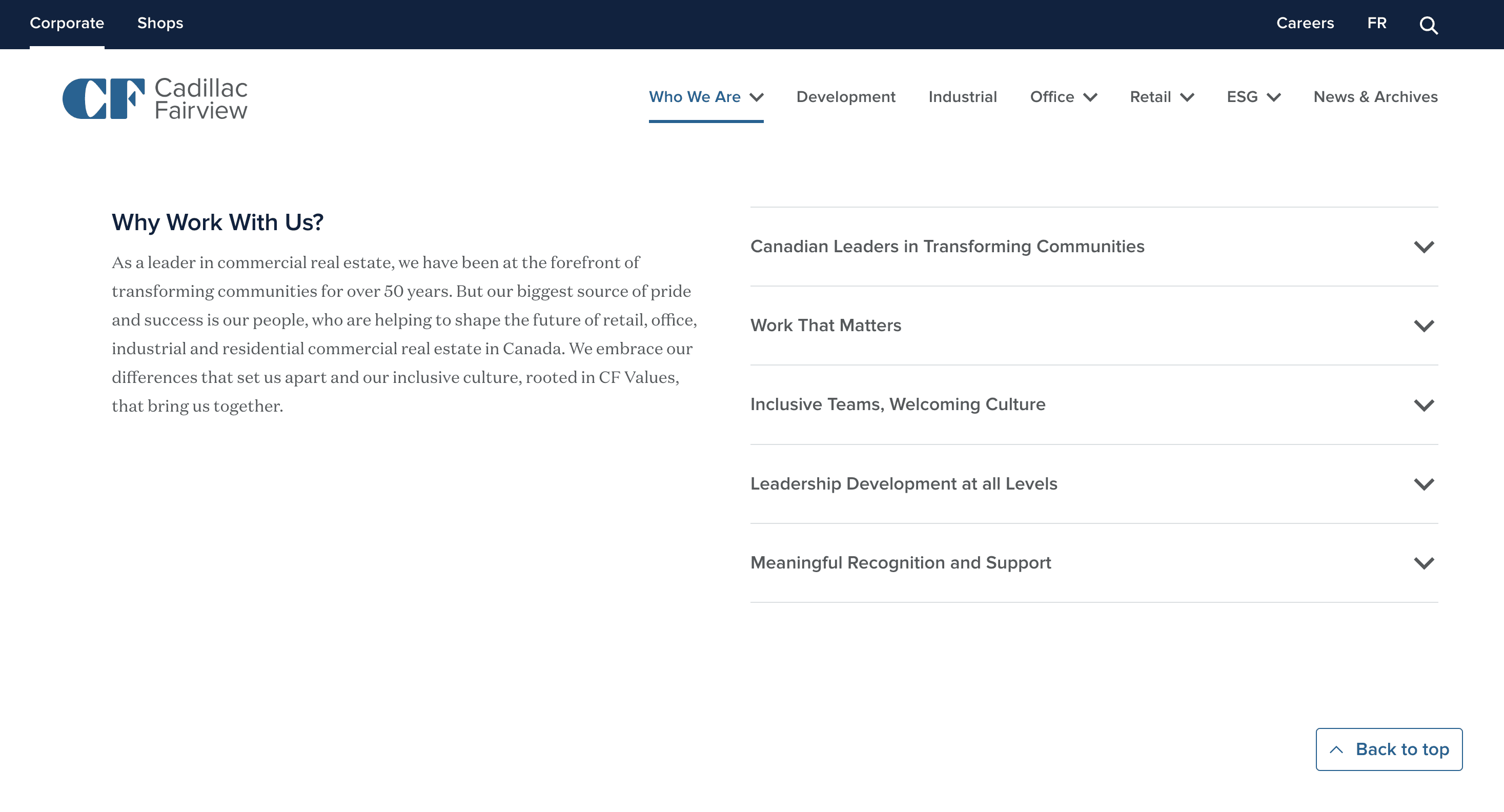Switch to the Shops tab
The width and height of the screenshot is (1504, 812).
point(160,24)
